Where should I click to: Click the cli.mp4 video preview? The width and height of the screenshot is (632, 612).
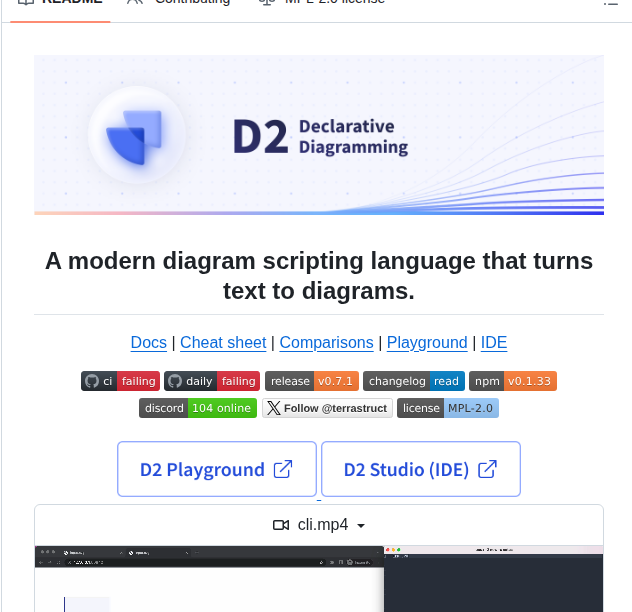point(318,578)
